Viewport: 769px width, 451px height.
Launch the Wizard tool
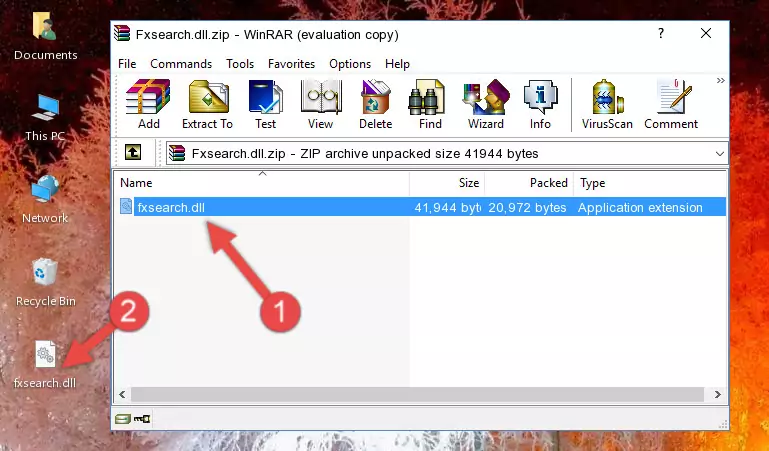(486, 104)
